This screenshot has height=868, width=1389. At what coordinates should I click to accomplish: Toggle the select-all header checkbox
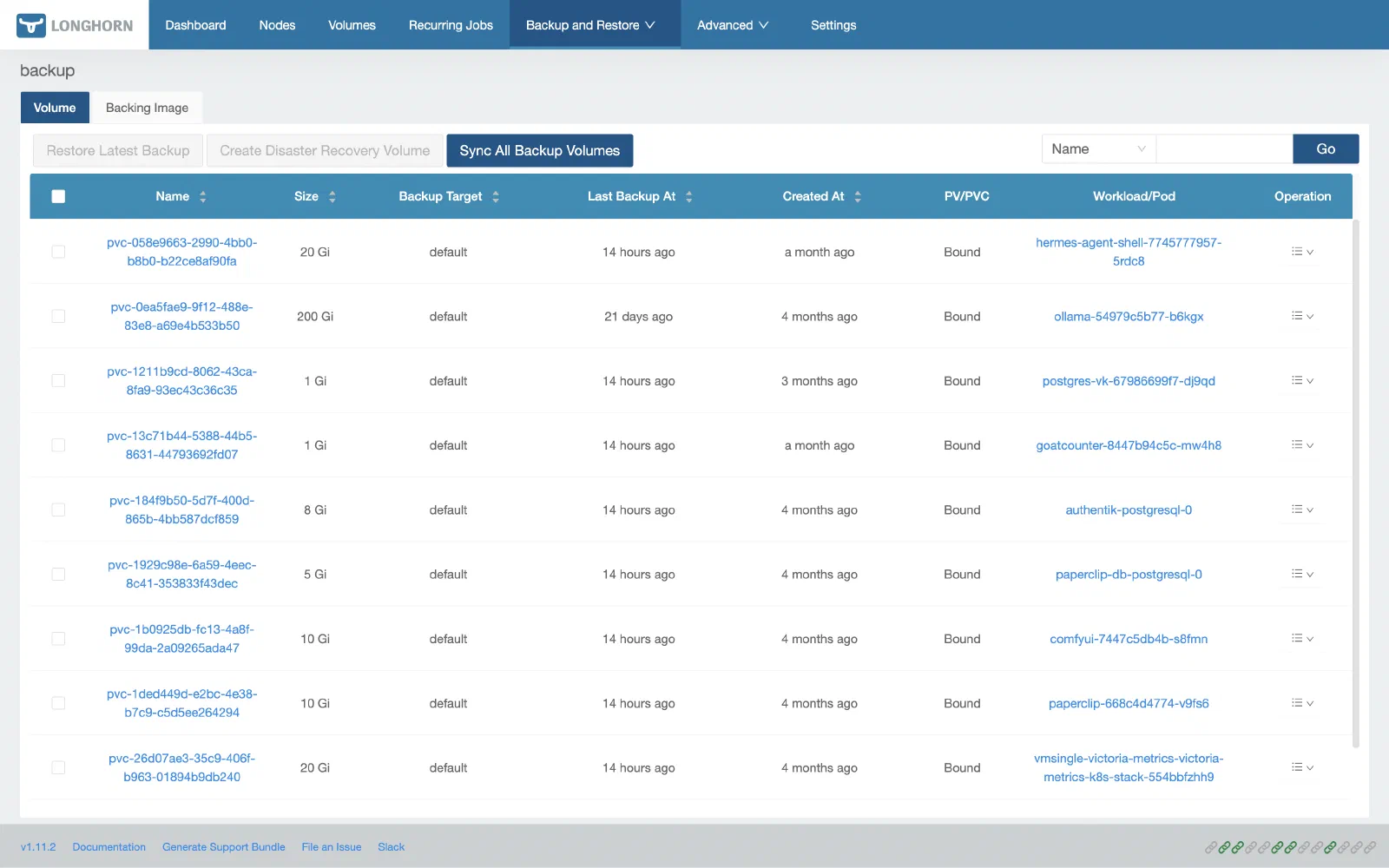(x=58, y=196)
